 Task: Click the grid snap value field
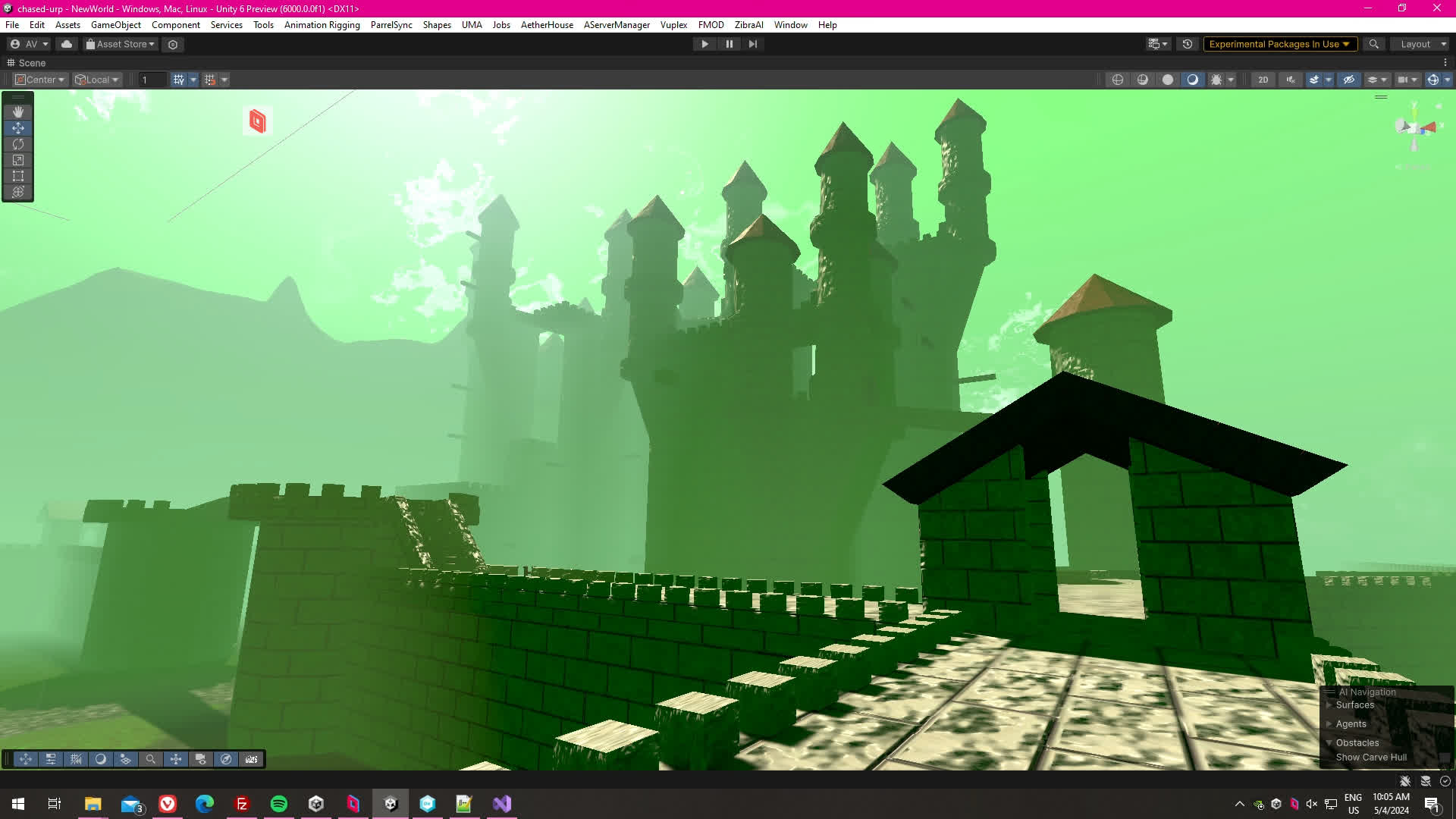coord(152,80)
